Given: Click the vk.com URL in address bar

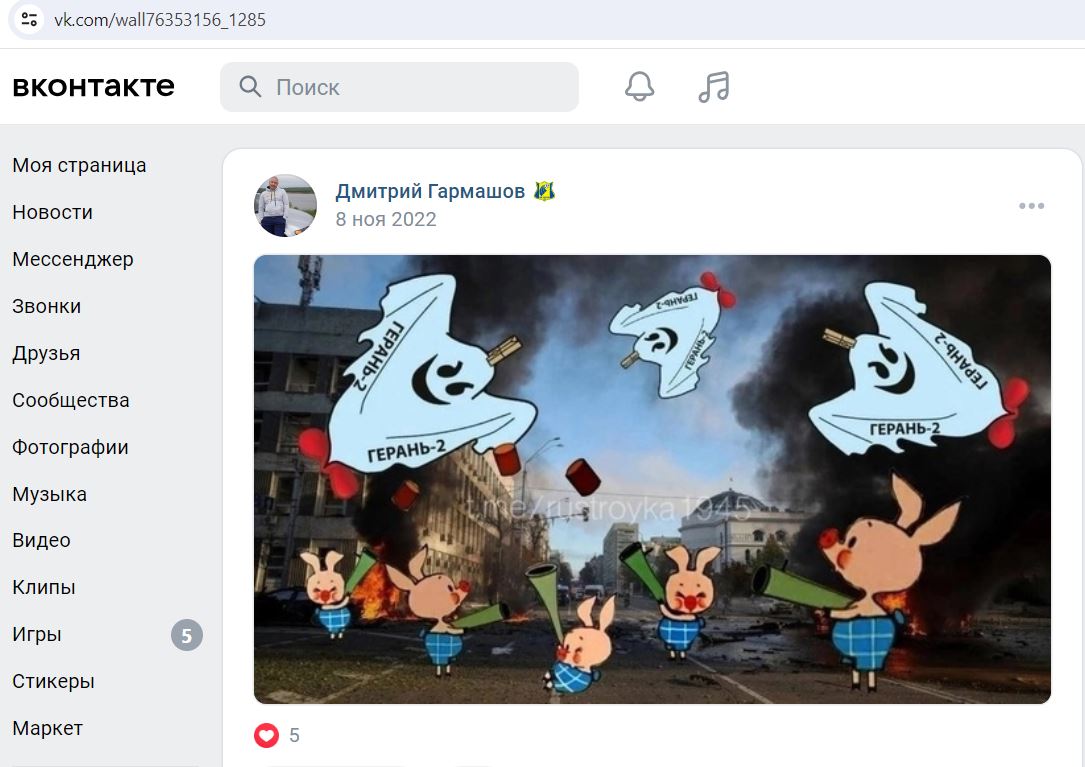Looking at the screenshot, I should point(160,19).
